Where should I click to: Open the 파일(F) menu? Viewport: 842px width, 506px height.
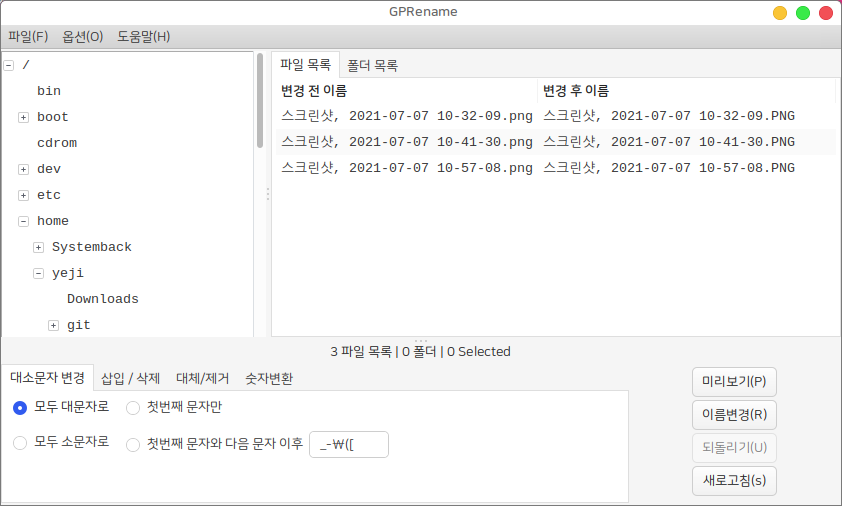pyautogui.click(x=28, y=37)
